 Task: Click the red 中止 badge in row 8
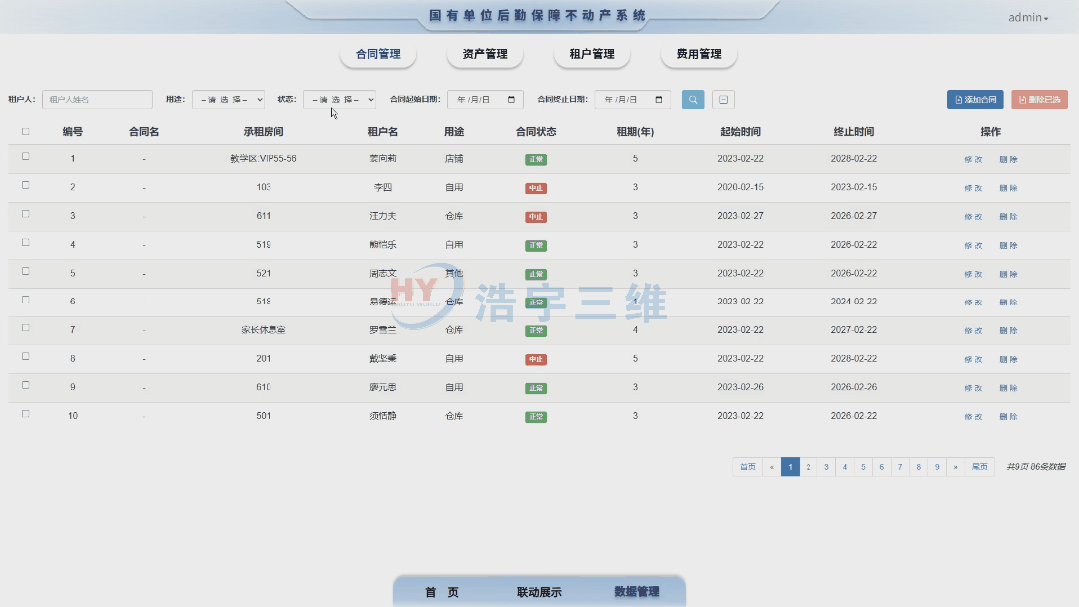[536, 359]
